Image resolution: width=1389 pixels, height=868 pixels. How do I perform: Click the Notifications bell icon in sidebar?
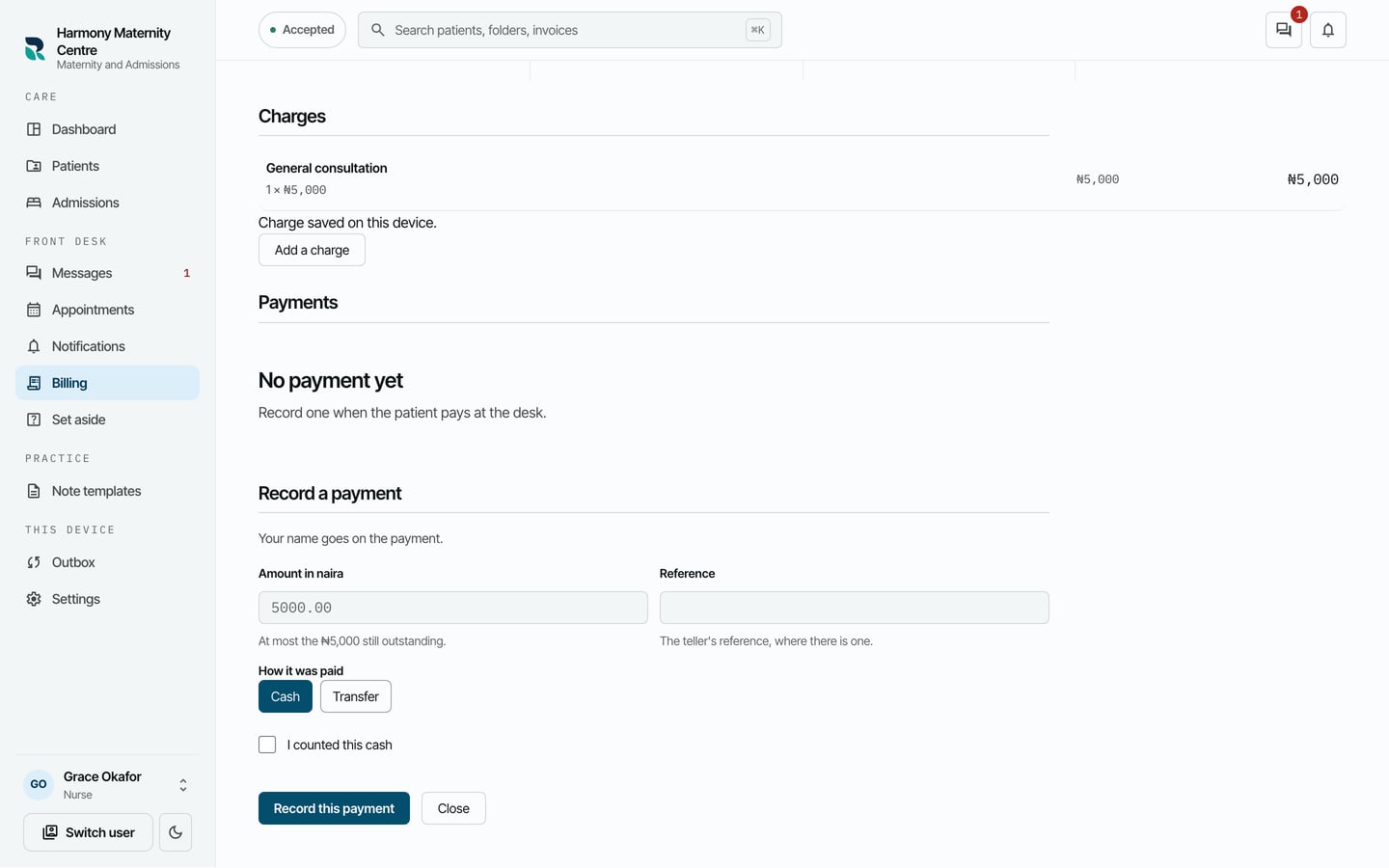pos(34,346)
